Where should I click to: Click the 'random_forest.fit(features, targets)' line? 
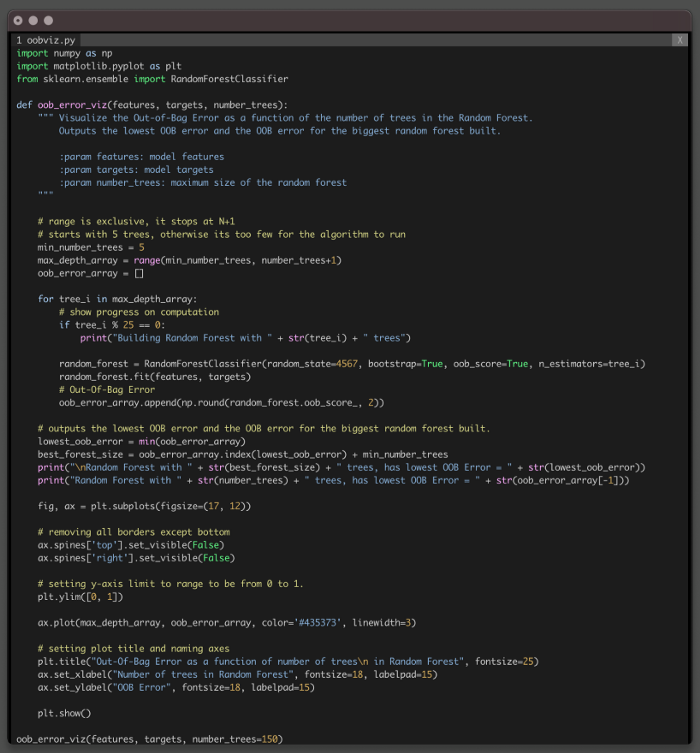[x=155, y=377]
